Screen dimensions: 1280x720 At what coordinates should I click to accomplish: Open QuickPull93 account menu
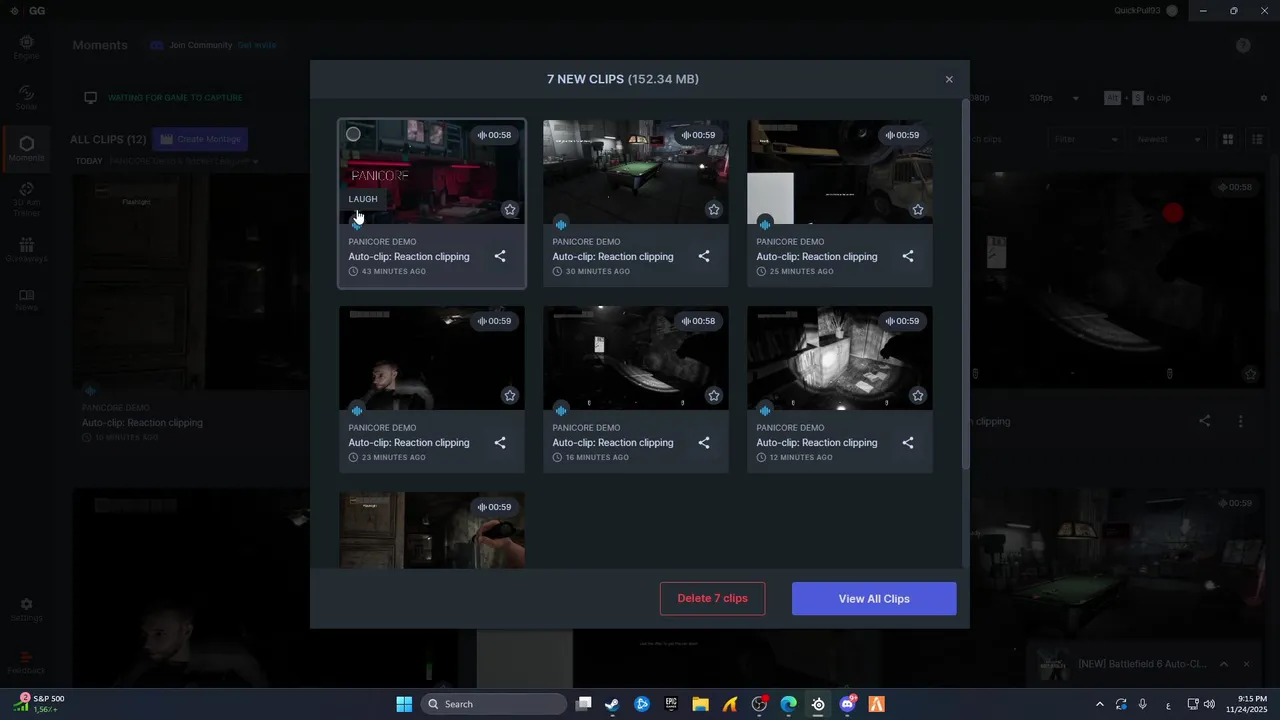(1147, 11)
